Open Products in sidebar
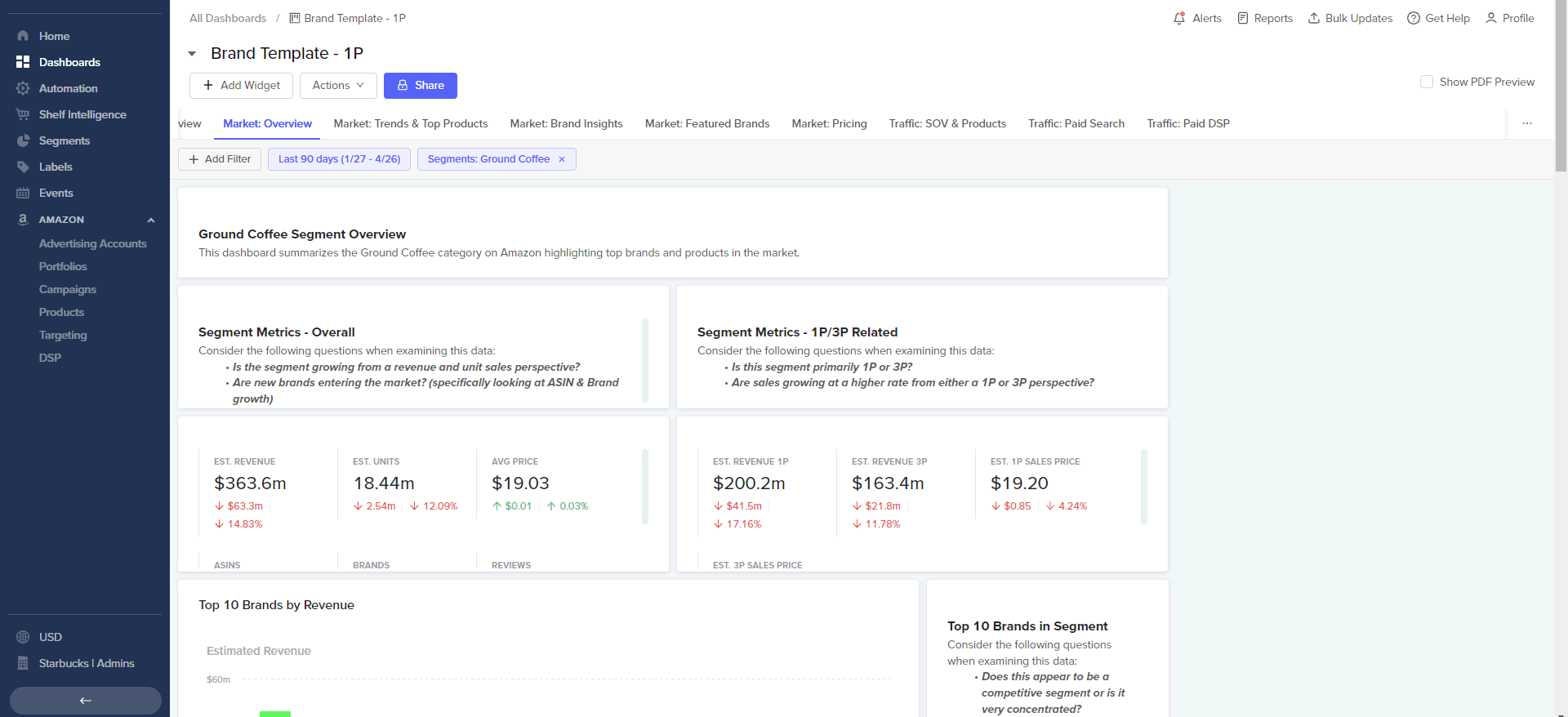The width and height of the screenshot is (1568, 717). (61, 312)
